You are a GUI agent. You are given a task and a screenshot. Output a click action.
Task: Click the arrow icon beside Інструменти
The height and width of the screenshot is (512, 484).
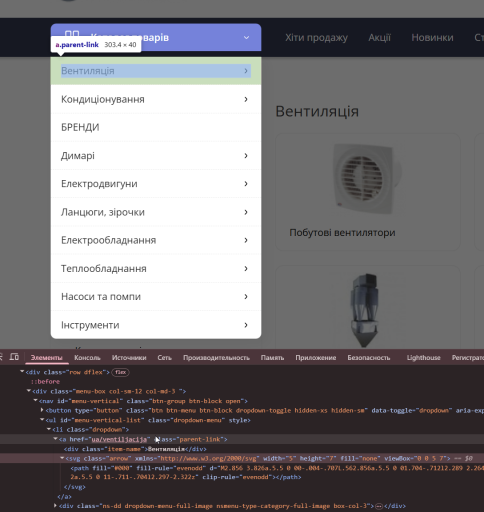246,325
